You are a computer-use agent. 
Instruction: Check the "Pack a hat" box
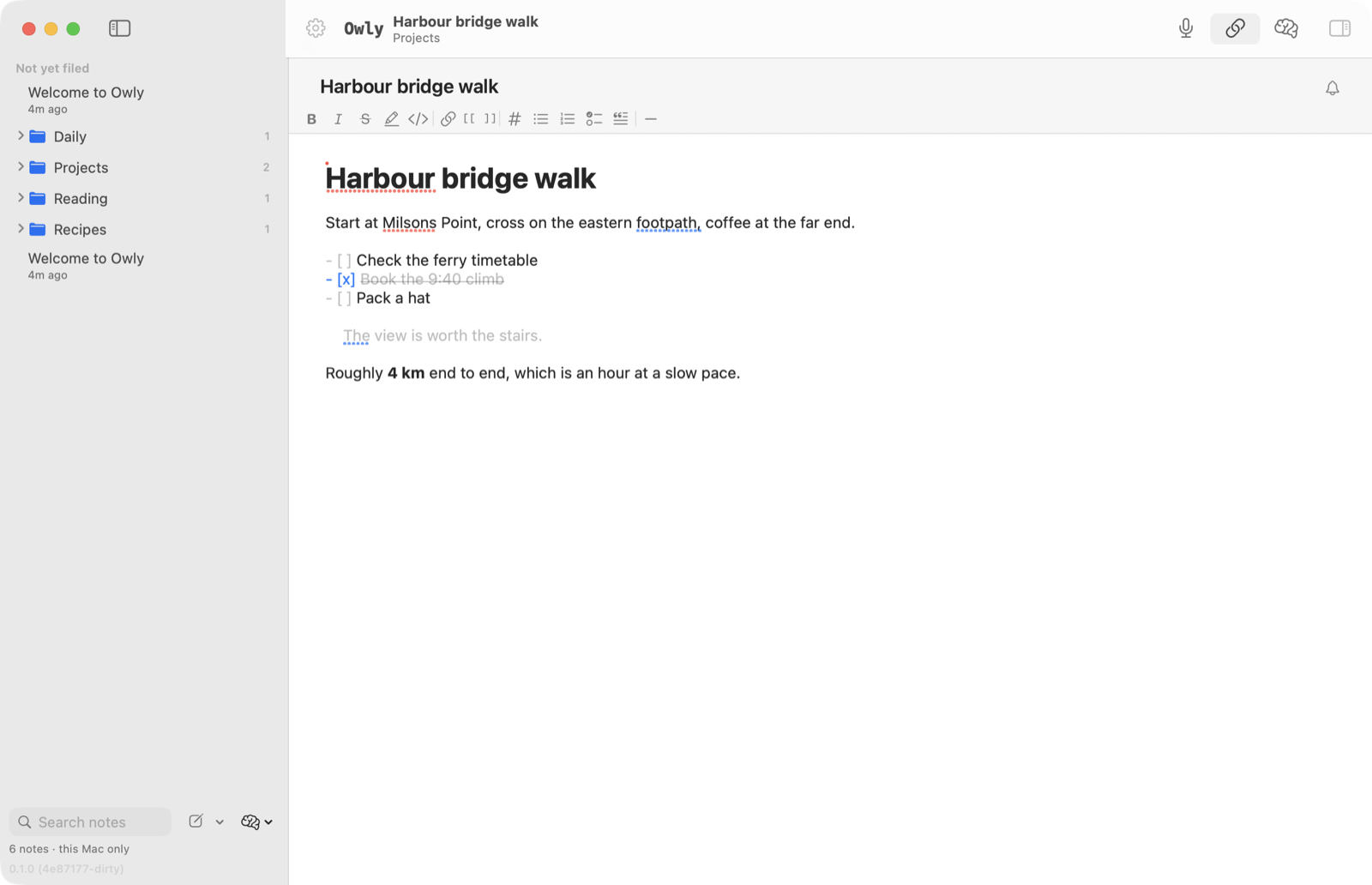tap(344, 298)
